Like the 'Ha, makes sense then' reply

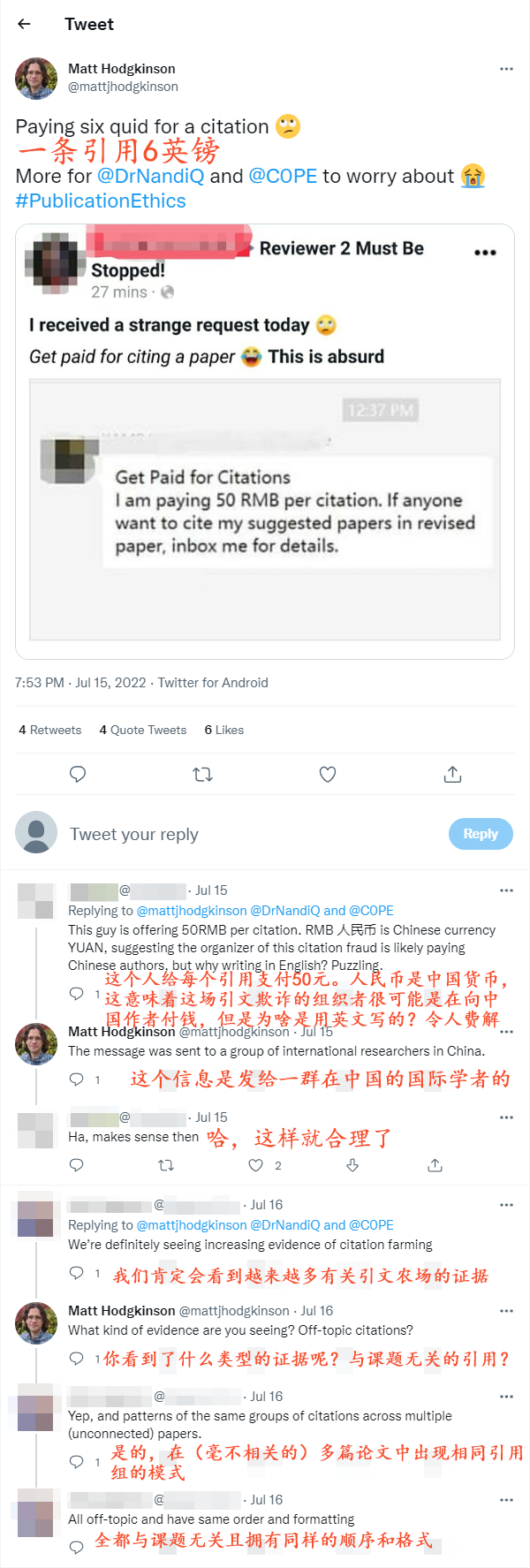255,1165
